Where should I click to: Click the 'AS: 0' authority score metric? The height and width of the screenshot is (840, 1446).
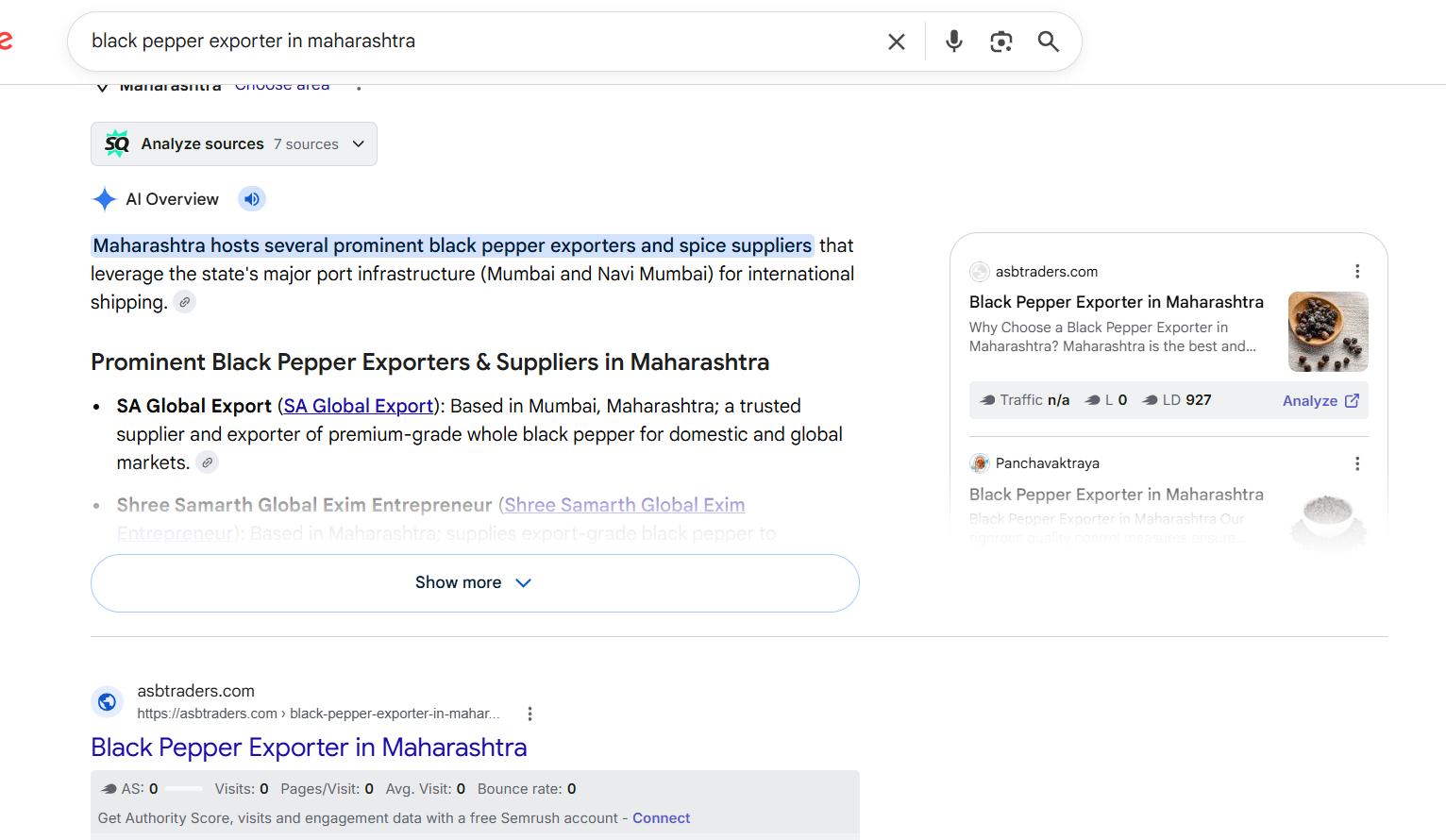[x=130, y=789]
